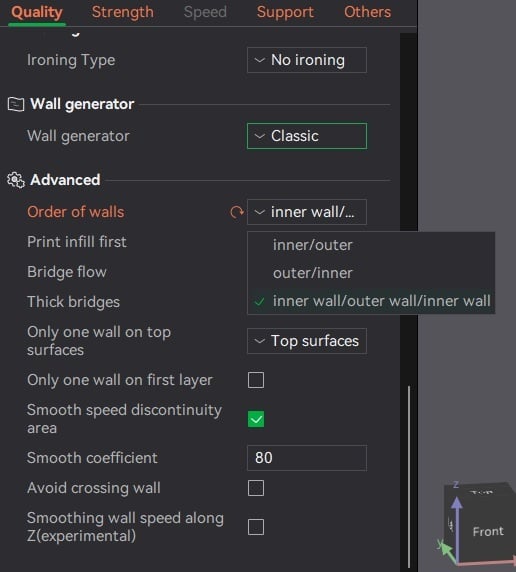The width and height of the screenshot is (516, 572).
Task: Enable Avoid crossing wall checkbox
Action: click(x=256, y=488)
